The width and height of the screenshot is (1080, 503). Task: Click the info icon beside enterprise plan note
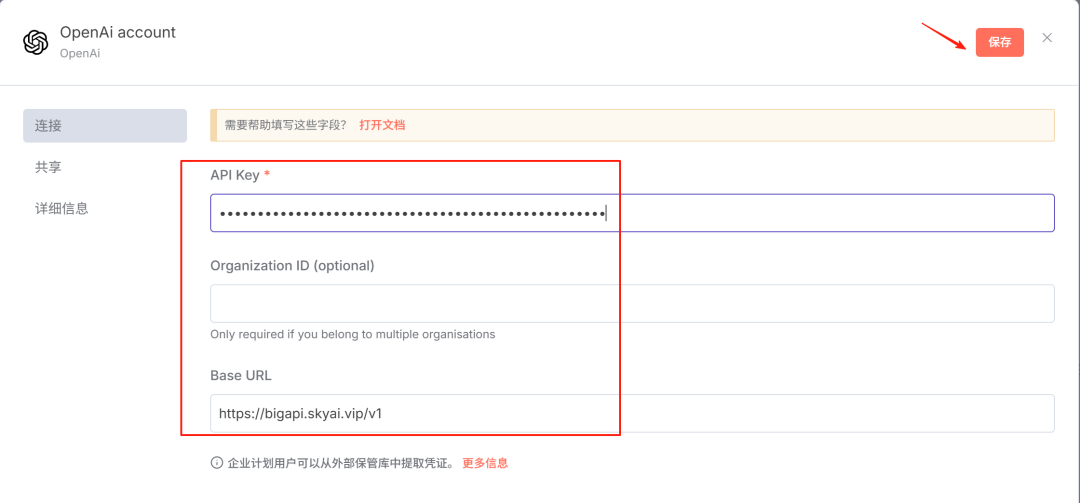217,463
